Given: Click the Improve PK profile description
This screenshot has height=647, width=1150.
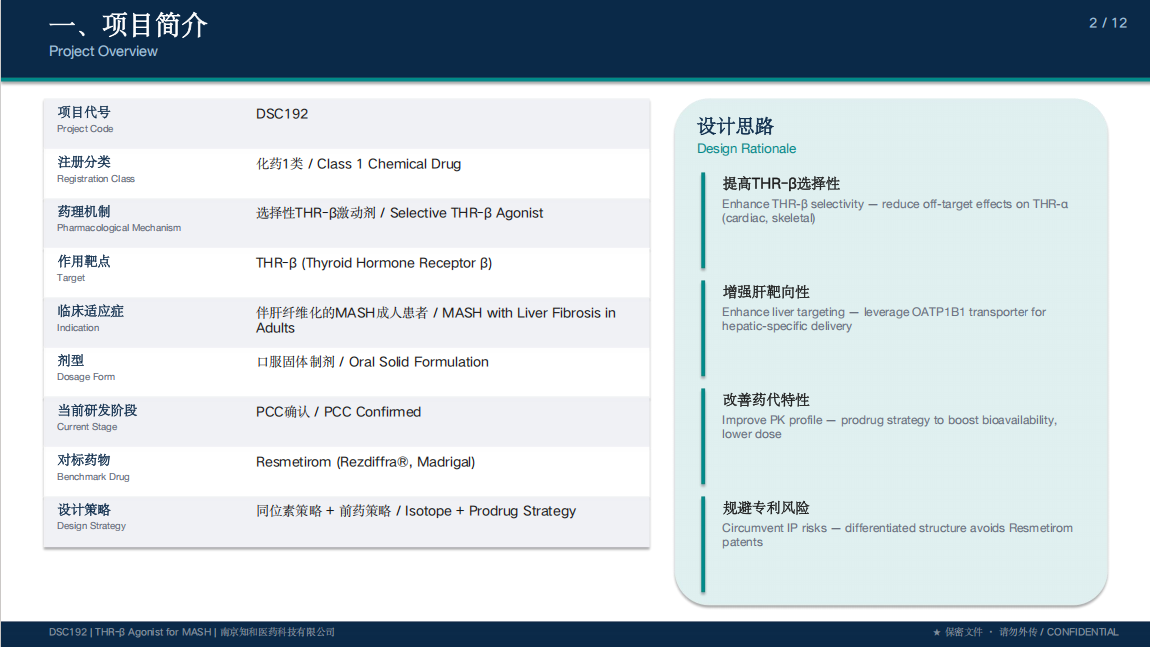Looking at the screenshot, I should point(889,427).
